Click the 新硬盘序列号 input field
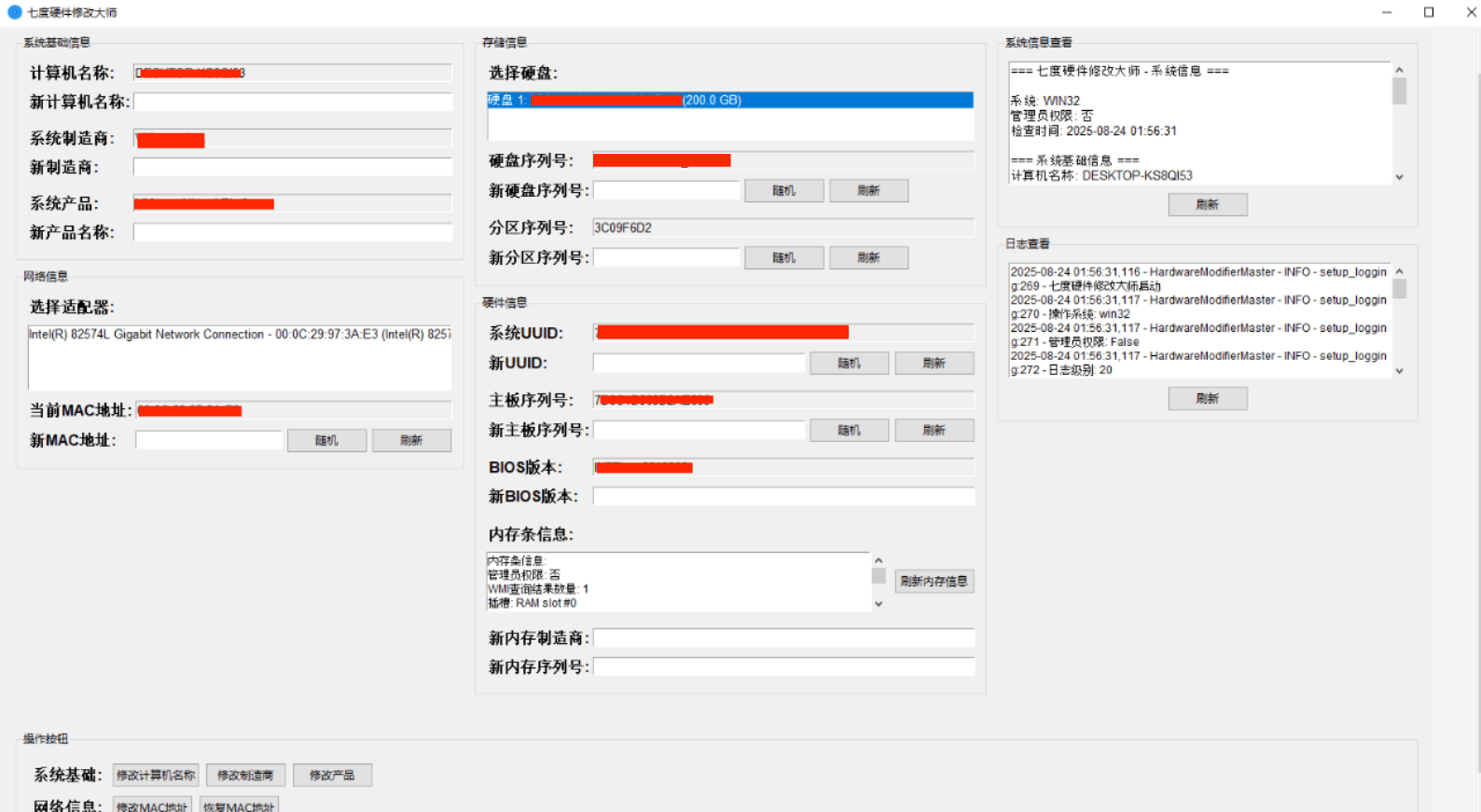The image size is (1481, 812). (x=667, y=190)
